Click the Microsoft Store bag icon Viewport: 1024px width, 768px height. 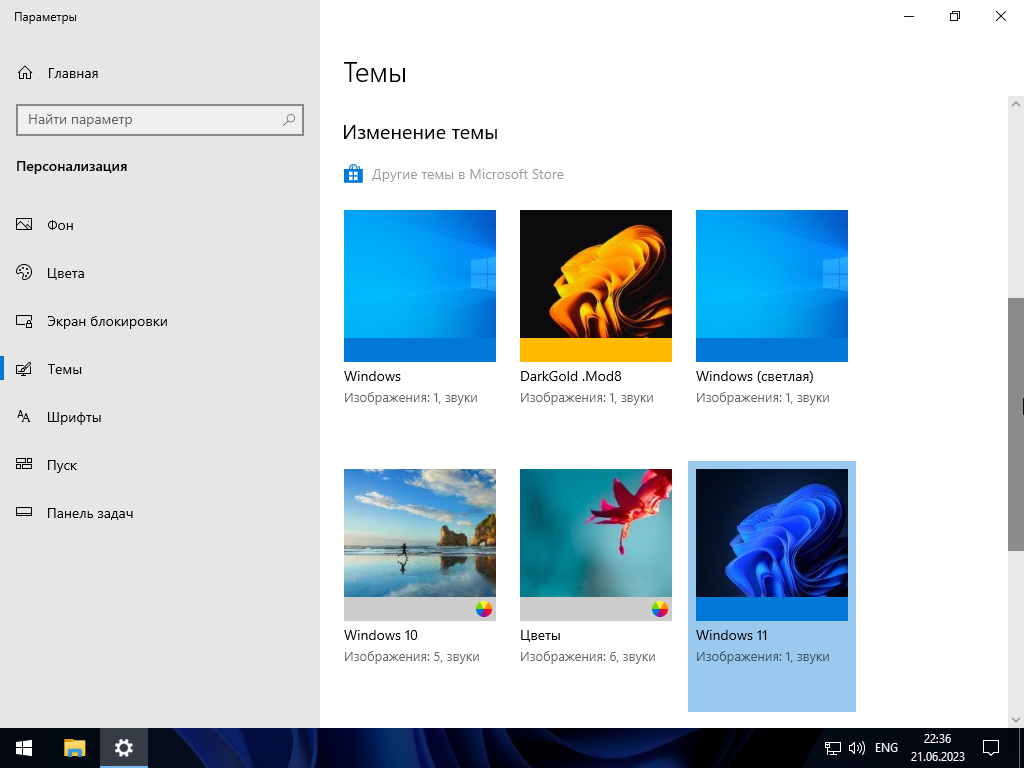click(x=353, y=175)
